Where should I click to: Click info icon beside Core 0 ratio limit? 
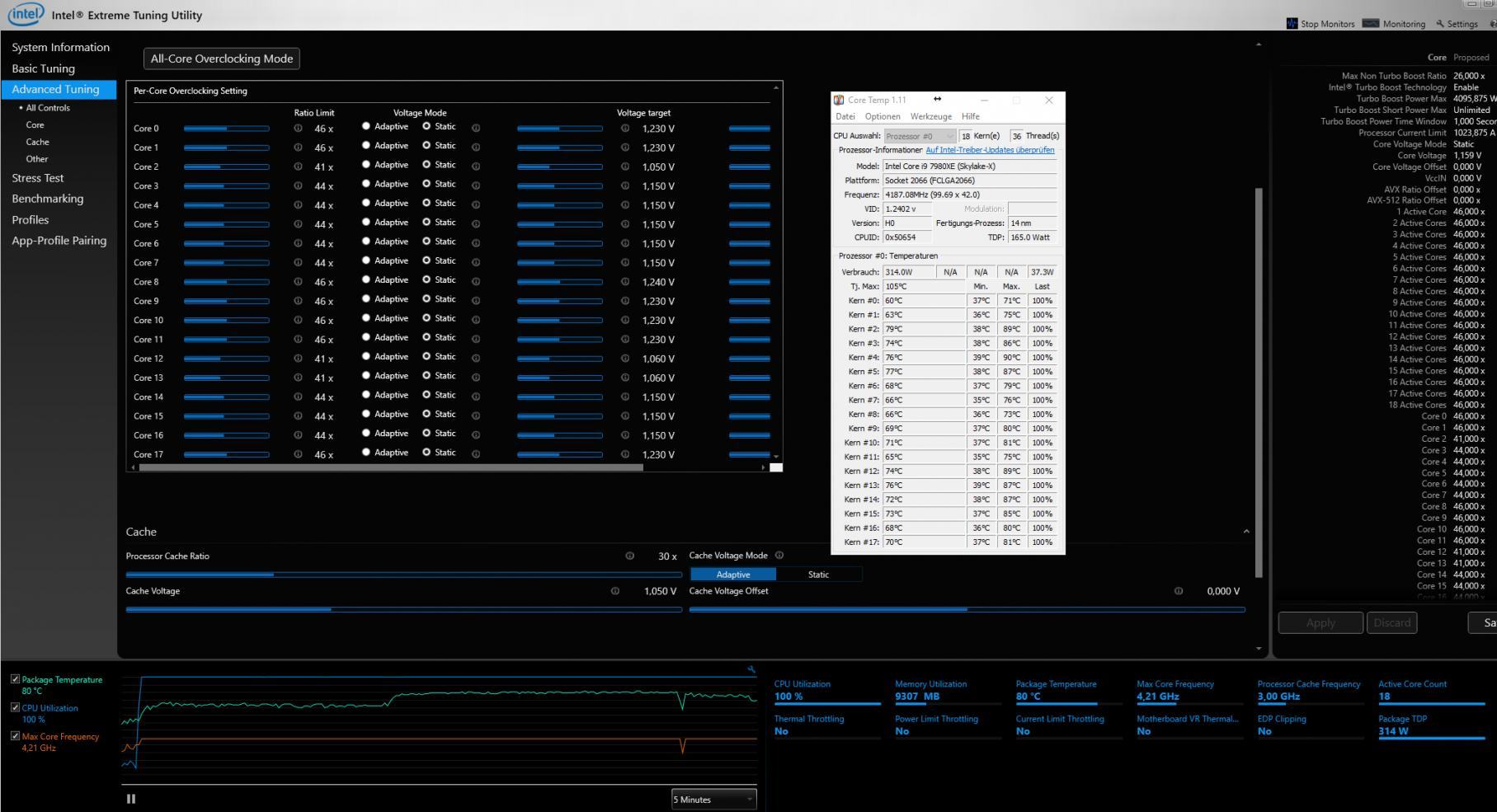298,128
